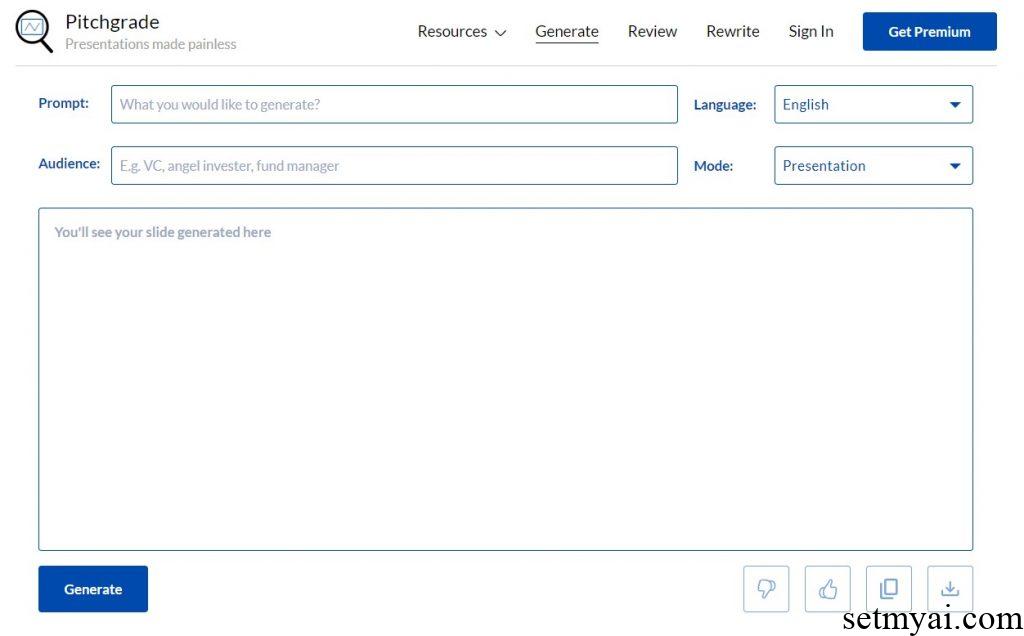Click inside the Audience input field
Screen dimensions: 1024x636
point(393,165)
